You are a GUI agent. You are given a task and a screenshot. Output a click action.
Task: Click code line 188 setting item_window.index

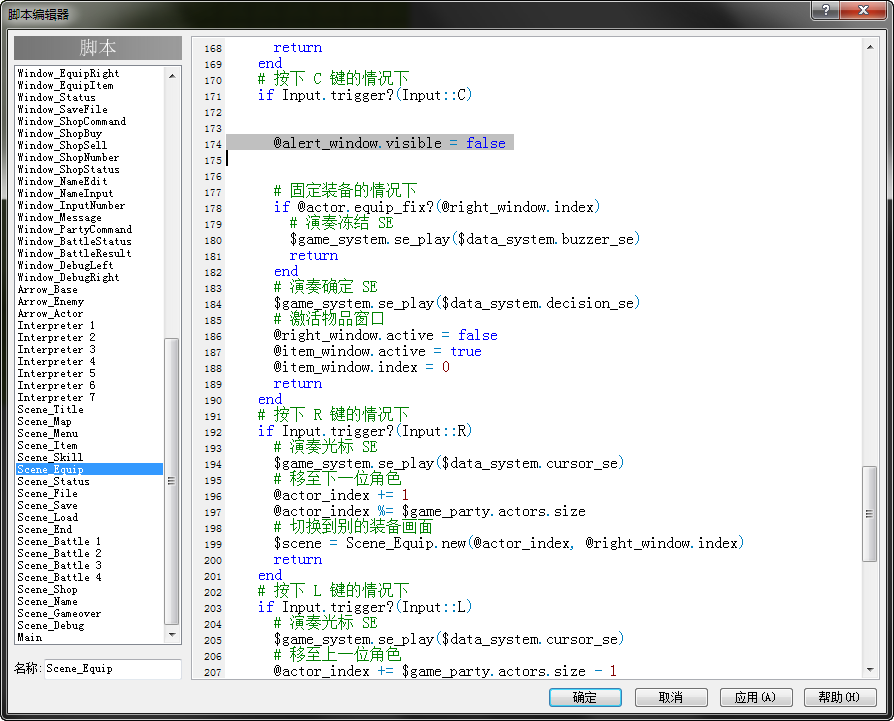tap(361, 367)
